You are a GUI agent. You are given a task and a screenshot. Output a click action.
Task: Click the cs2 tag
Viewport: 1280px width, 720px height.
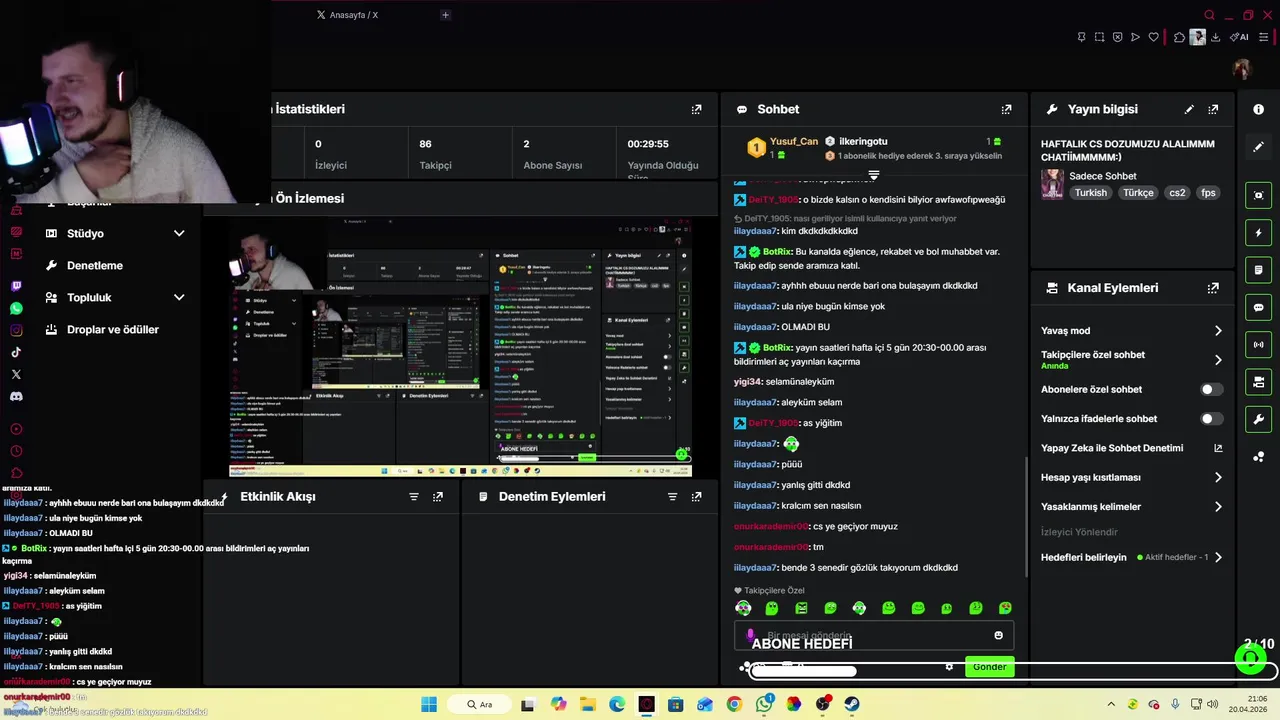click(x=1177, y=193)
